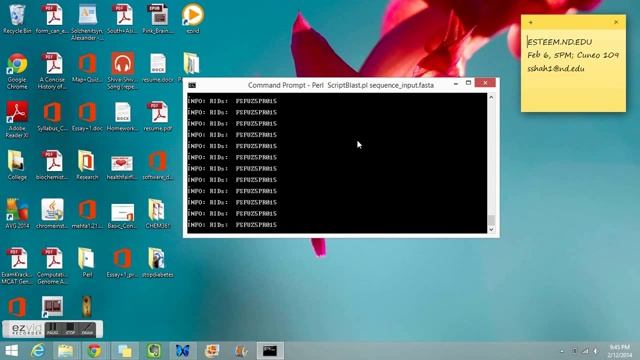Screen dimensions: 640x360
Task: Switch to Command Prompt taskbar button
Action: click(270, 351)
